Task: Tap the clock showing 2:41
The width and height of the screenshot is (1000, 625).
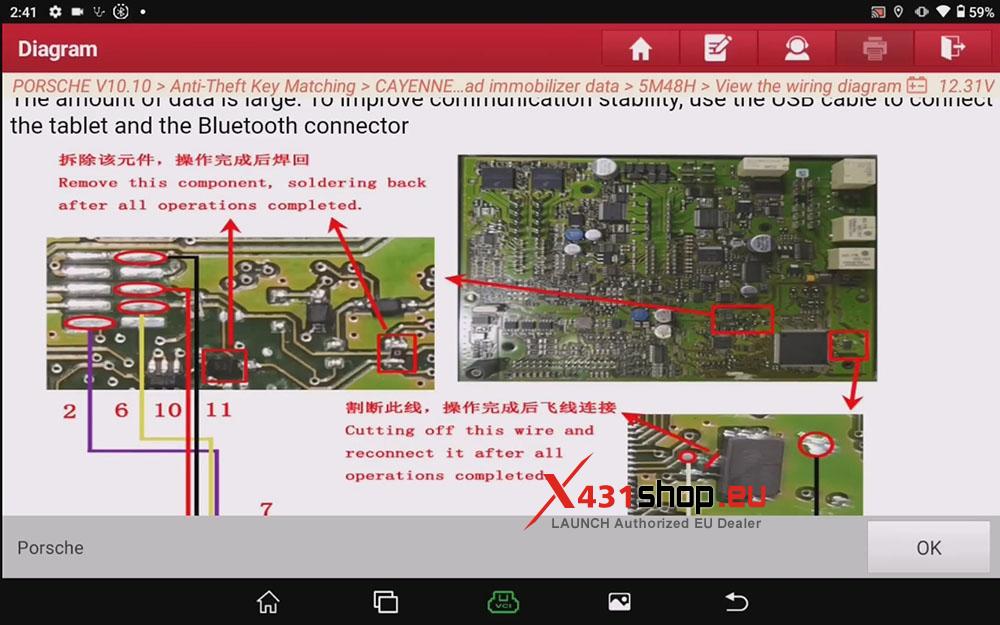Action: (23, 11)
